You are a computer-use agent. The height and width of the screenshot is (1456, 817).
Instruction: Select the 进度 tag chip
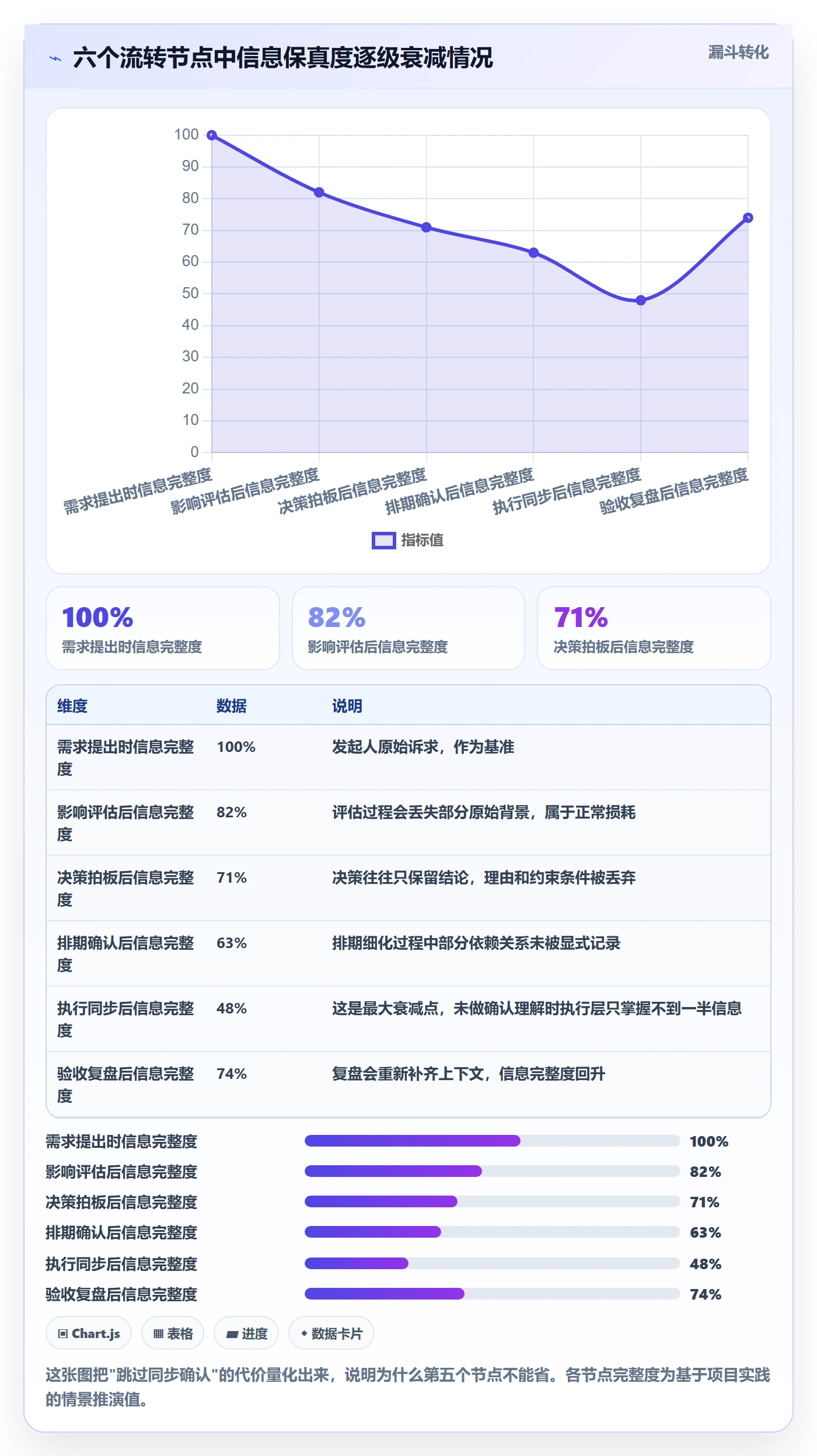pyautogui.click(x=246, y=1333)
